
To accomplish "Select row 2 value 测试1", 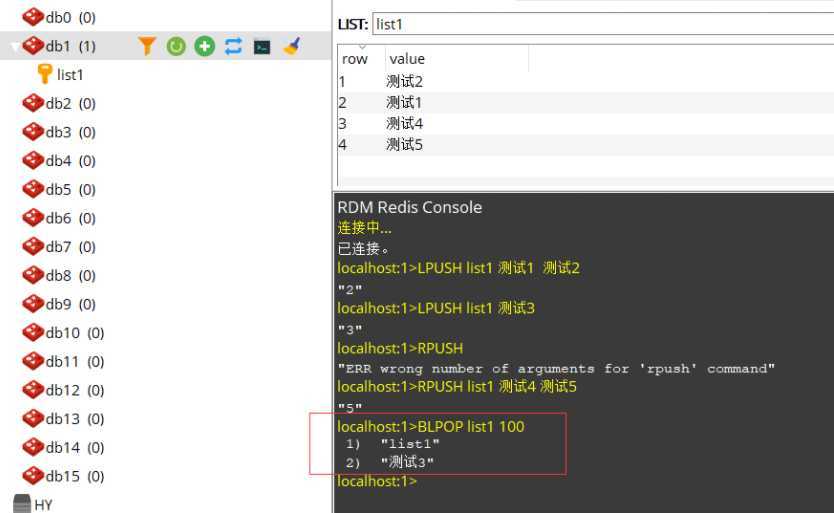I will [404, 102].
